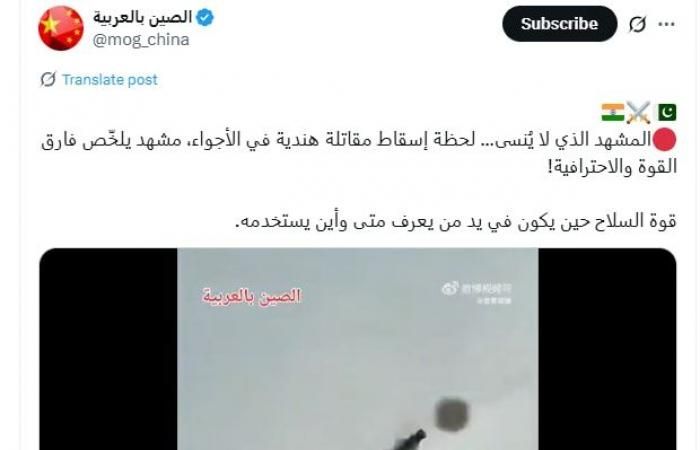The height and width of the screenshot is (450, 700).
Task: Click the crossed swords emoji
Action: [638, 112]
